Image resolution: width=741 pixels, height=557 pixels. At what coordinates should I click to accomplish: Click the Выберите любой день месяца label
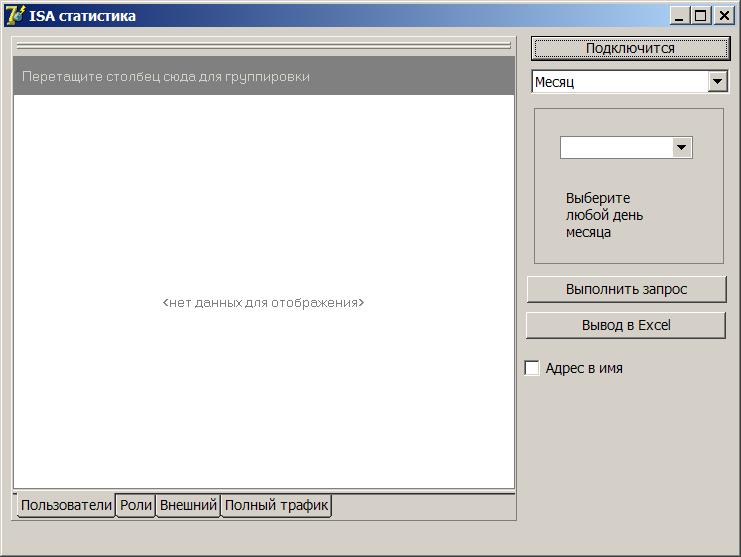[x=604, y=215]
